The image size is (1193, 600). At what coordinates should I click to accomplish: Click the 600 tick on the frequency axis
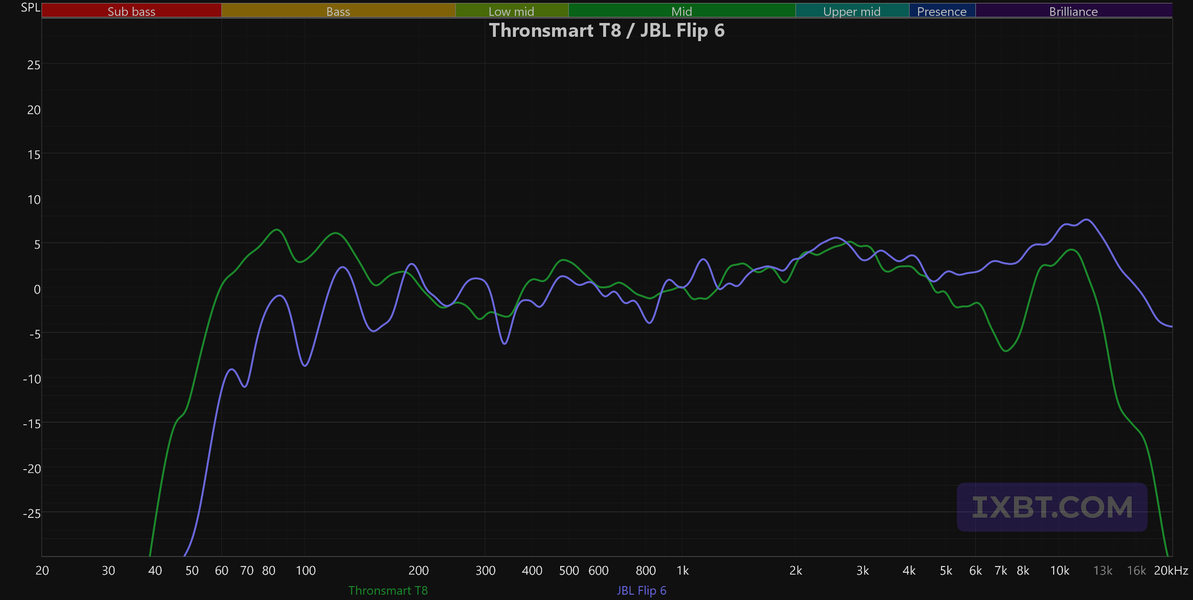pos(599,570)
